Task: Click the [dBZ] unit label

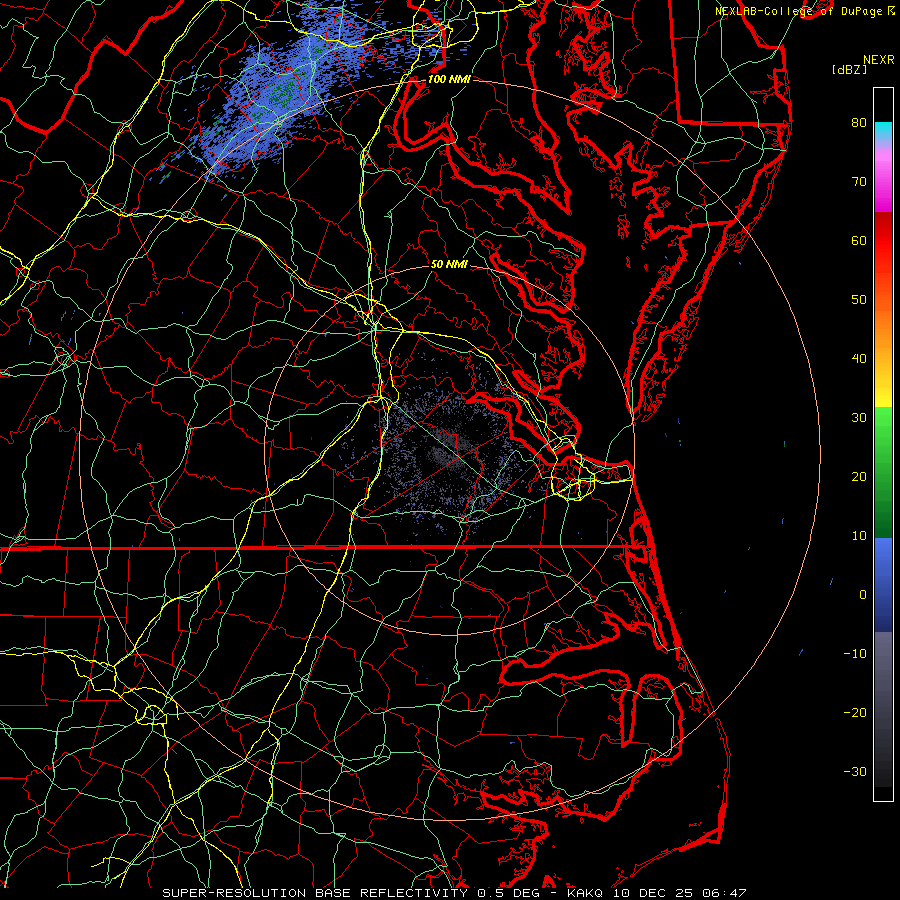Action: coord(849,70)
